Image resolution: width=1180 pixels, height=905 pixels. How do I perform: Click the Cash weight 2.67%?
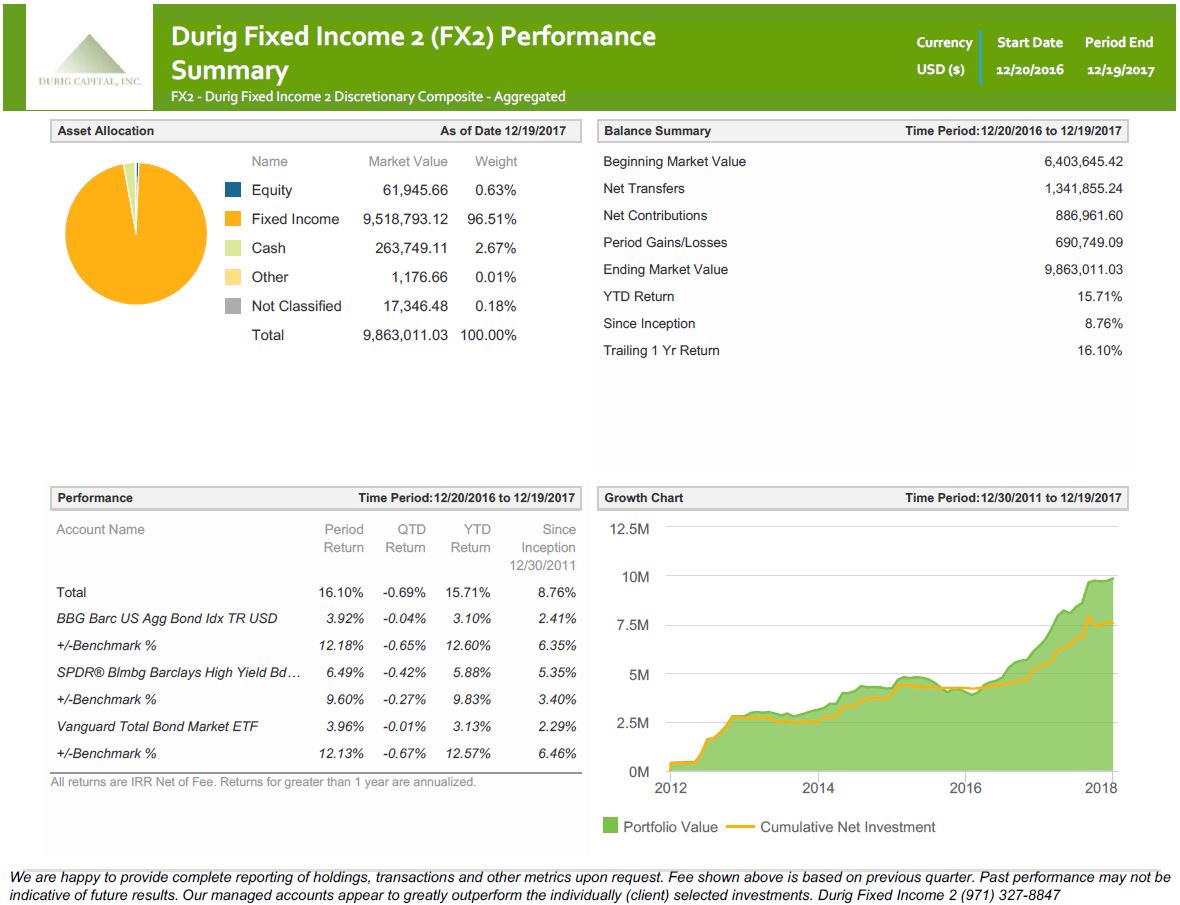click(x=495, y=248)
